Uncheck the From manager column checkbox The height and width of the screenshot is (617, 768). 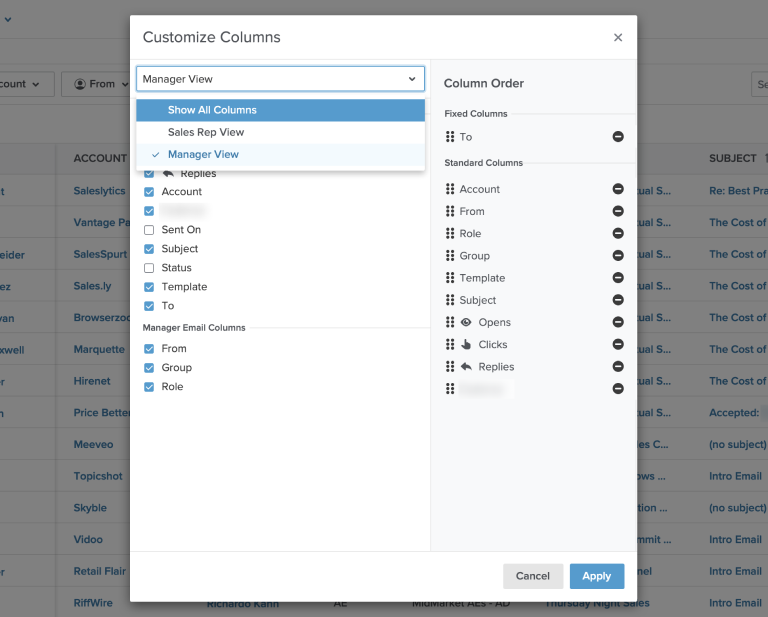[x=149, y=349]
